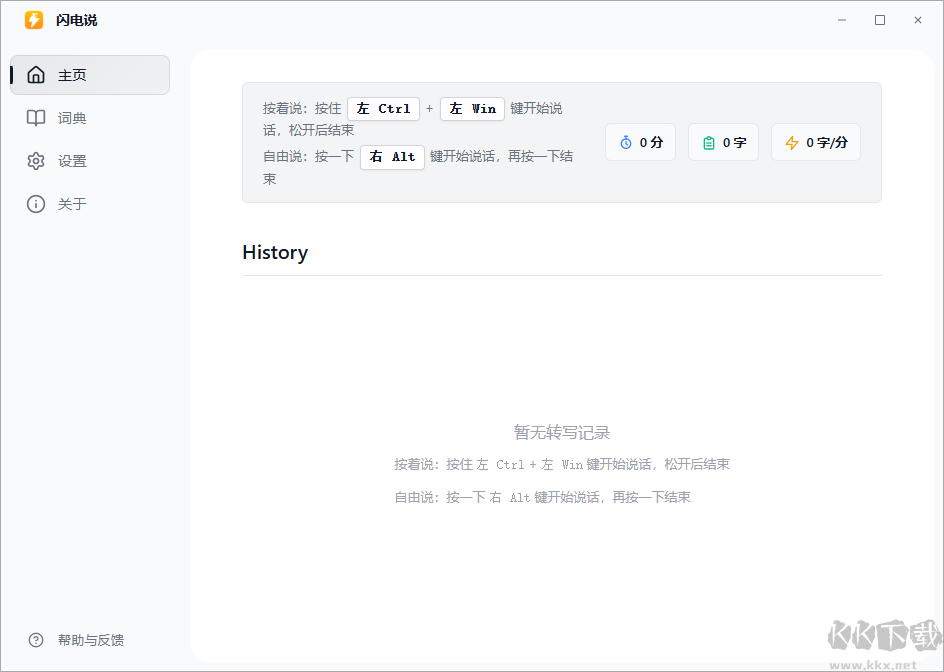Viewport: 944px width, 672px height.
Task: Go to the 设置 sidebar item
Action: click(x=72, y=161)
